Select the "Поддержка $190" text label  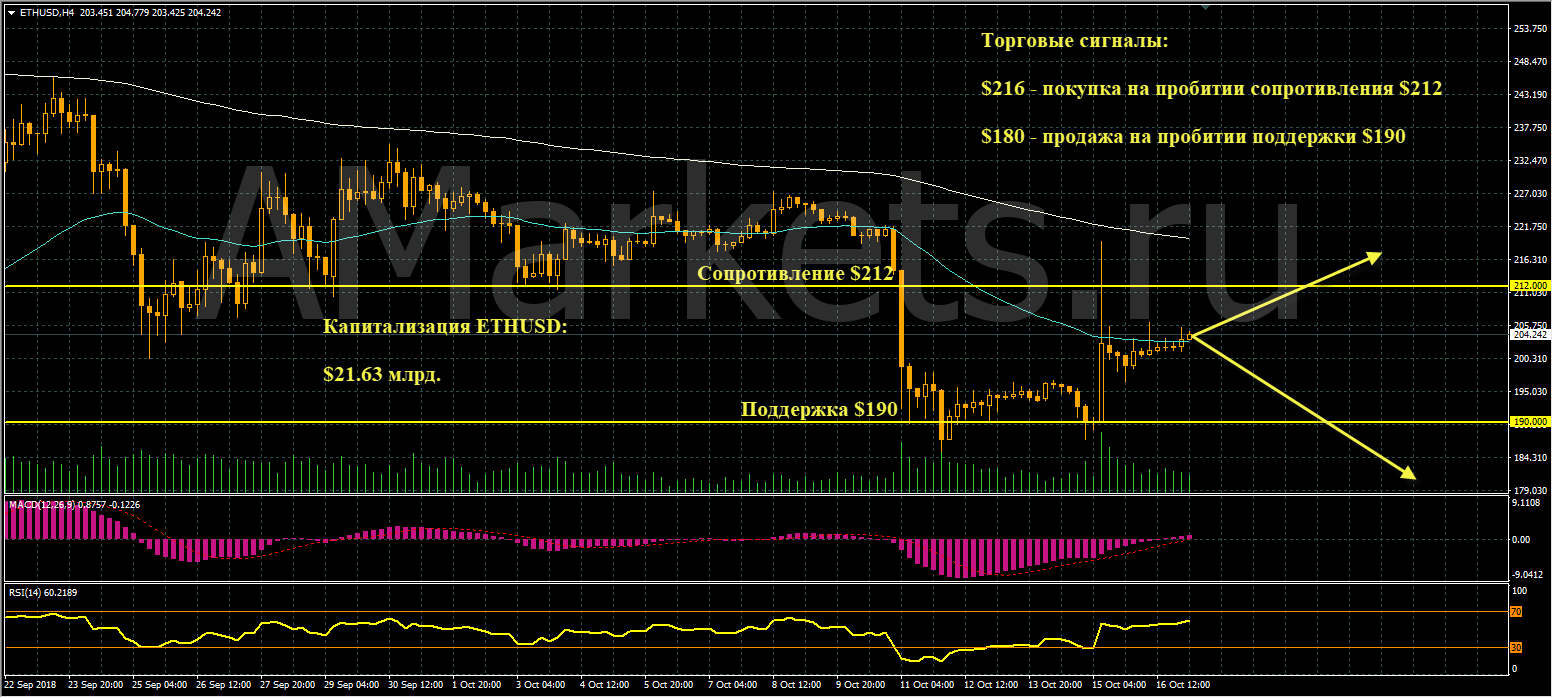point(818,409)
